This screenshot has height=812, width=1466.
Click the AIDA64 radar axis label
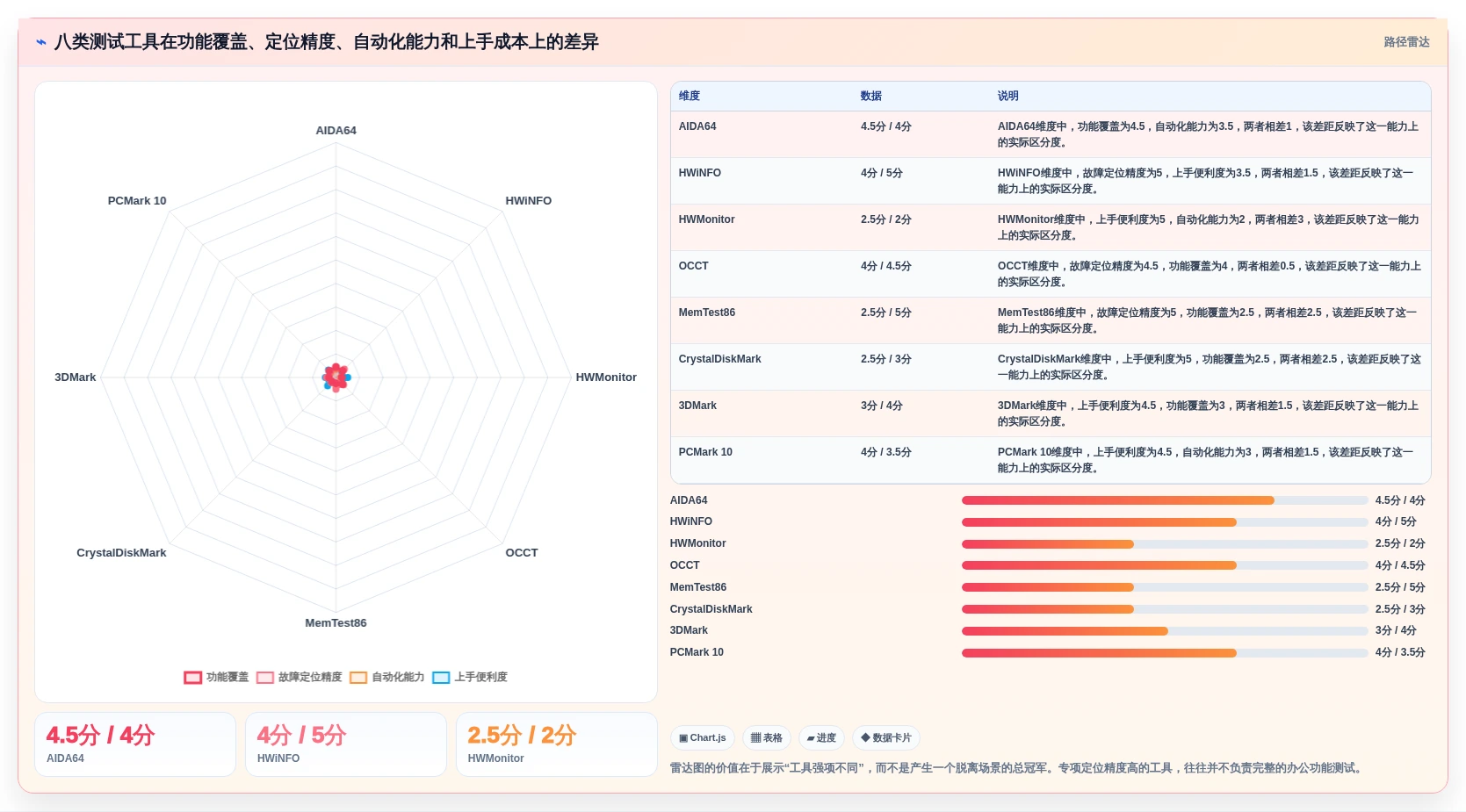336,131
